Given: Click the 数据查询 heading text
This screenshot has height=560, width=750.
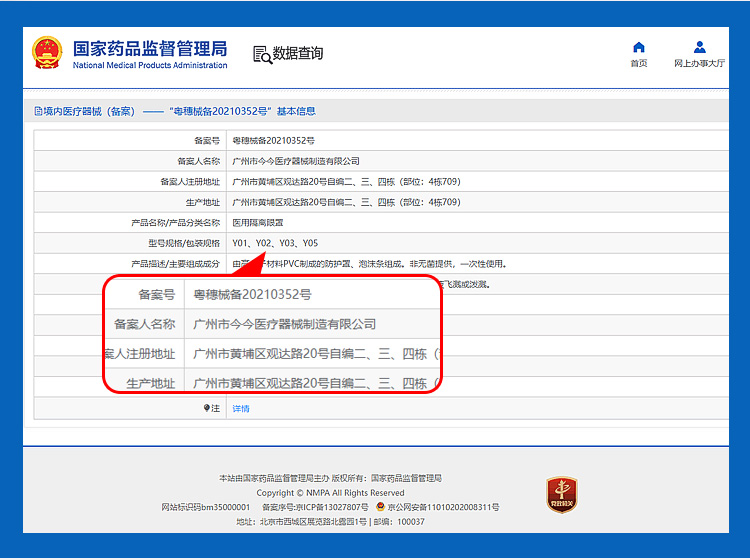Looking at the screenshot, I should point(298,53).
